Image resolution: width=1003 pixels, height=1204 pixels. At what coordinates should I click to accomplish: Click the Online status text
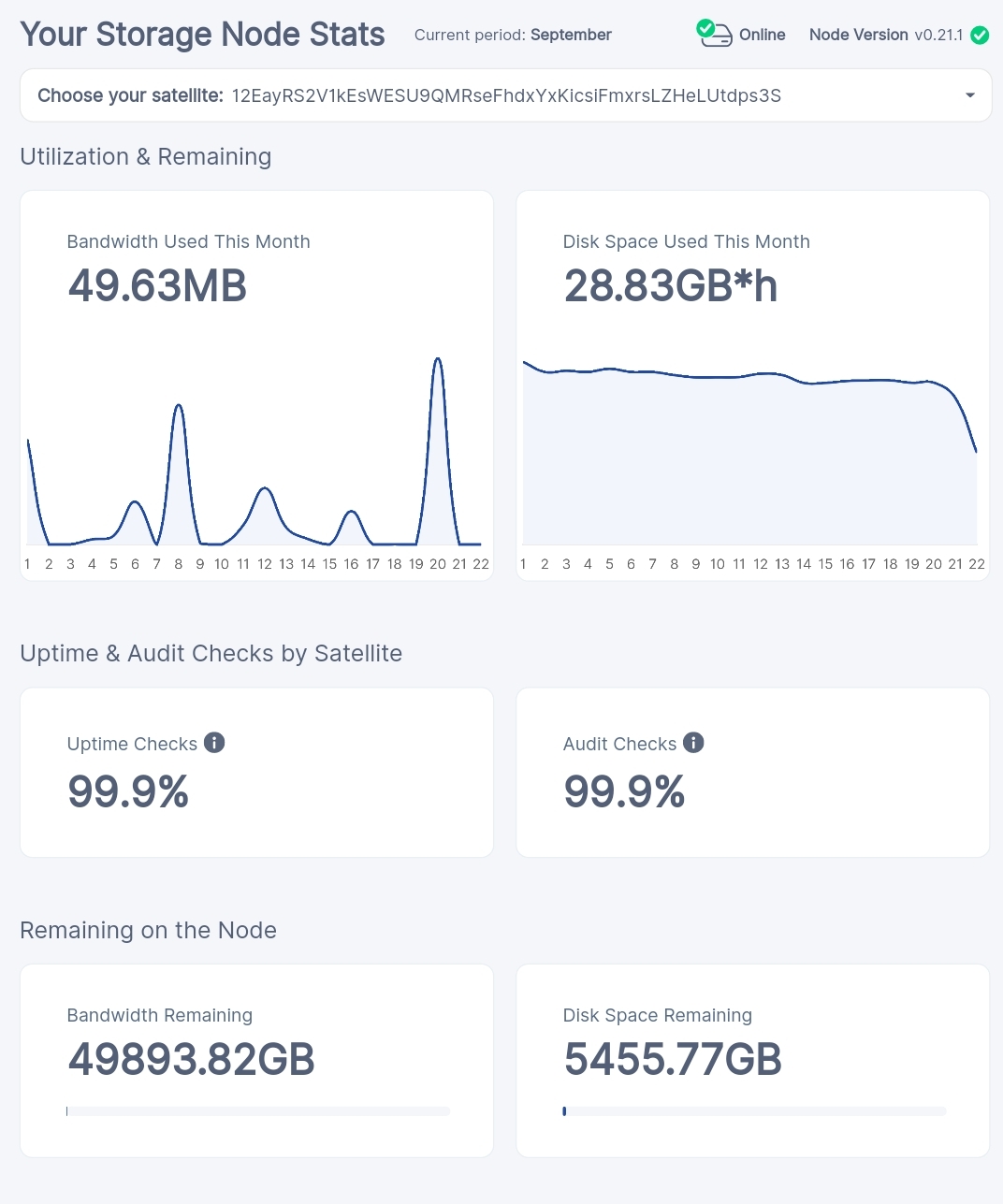pos(762,36)
